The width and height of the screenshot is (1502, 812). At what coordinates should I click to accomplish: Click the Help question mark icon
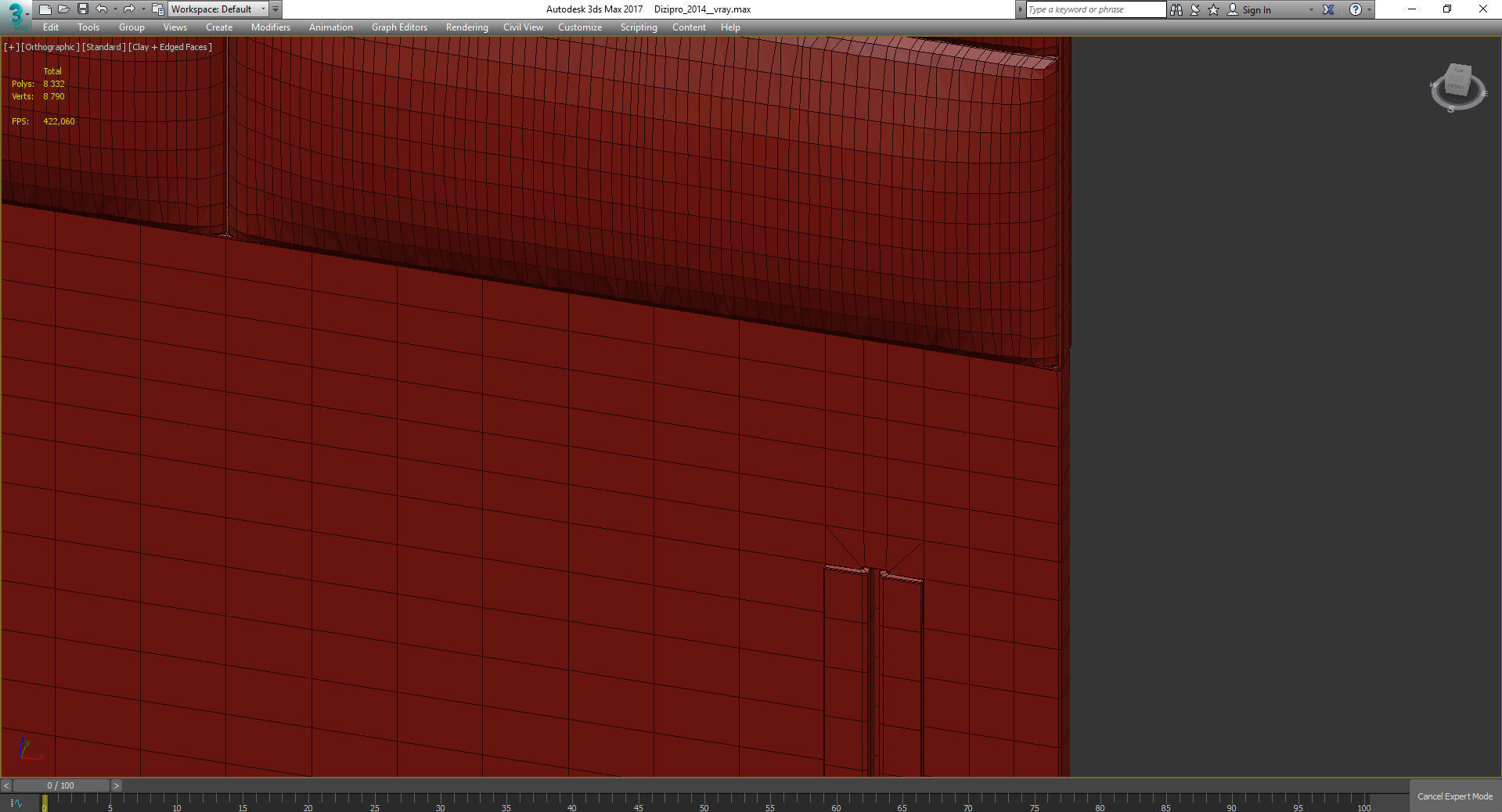tap(1356, 9)
